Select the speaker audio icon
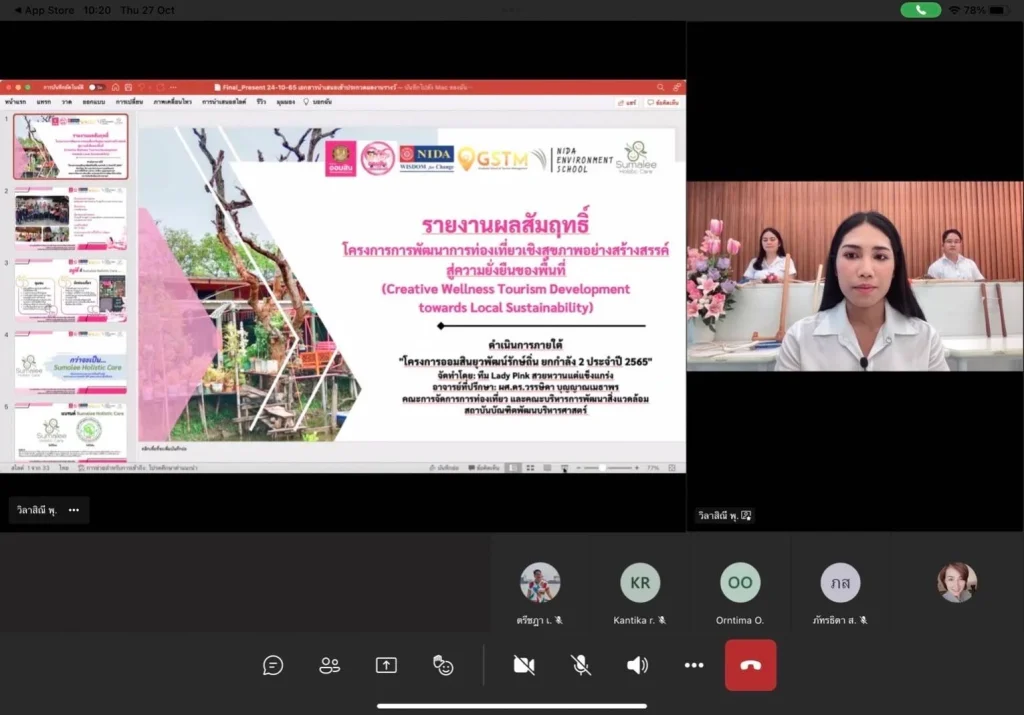Screen dimensions: 1024x715 pyautogui.click(x=636, y=665)
